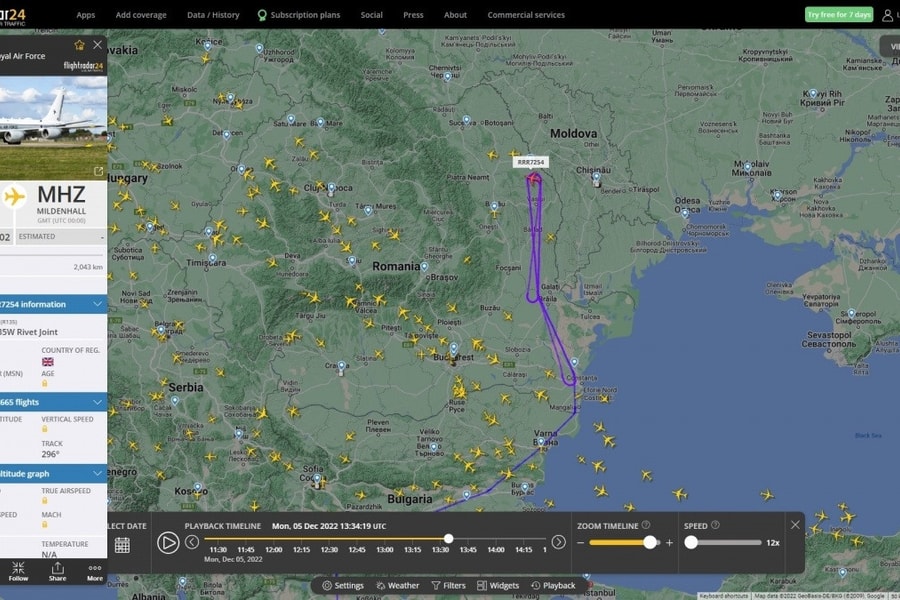Open the aircraft photo in the side panel
Screen dimensions: 900x600
[53, 128]
